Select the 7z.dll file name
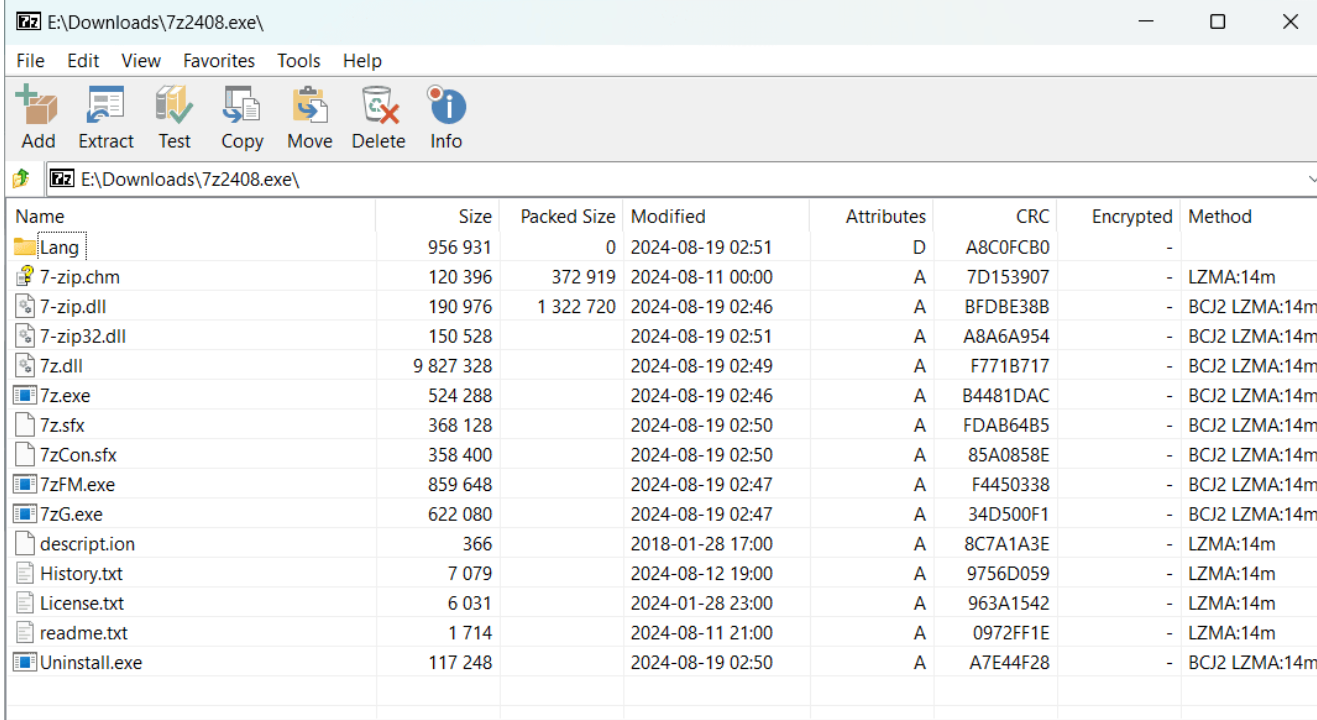 click(62, 366)
